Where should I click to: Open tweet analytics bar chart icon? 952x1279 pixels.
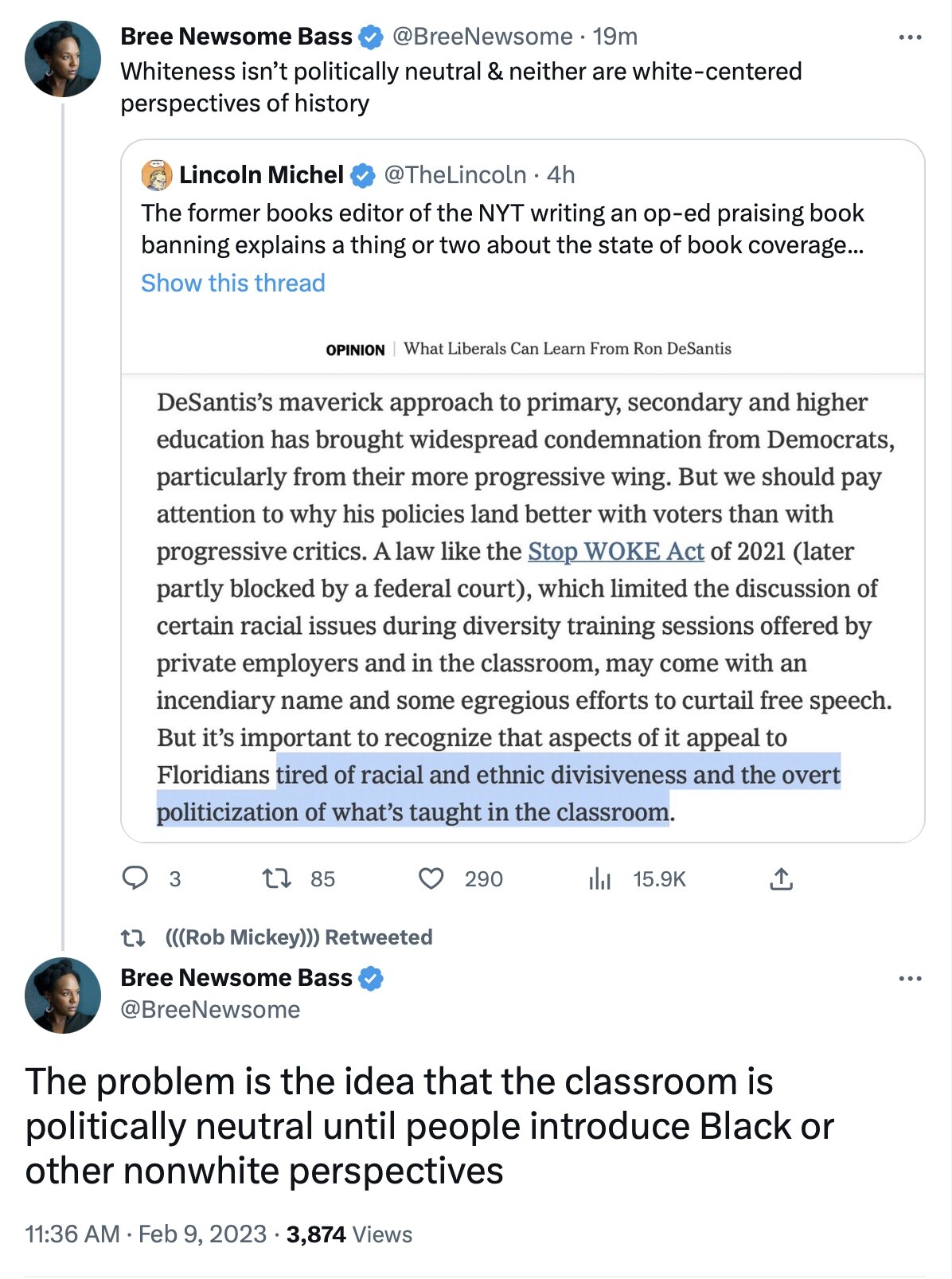(x=599, y=878)
